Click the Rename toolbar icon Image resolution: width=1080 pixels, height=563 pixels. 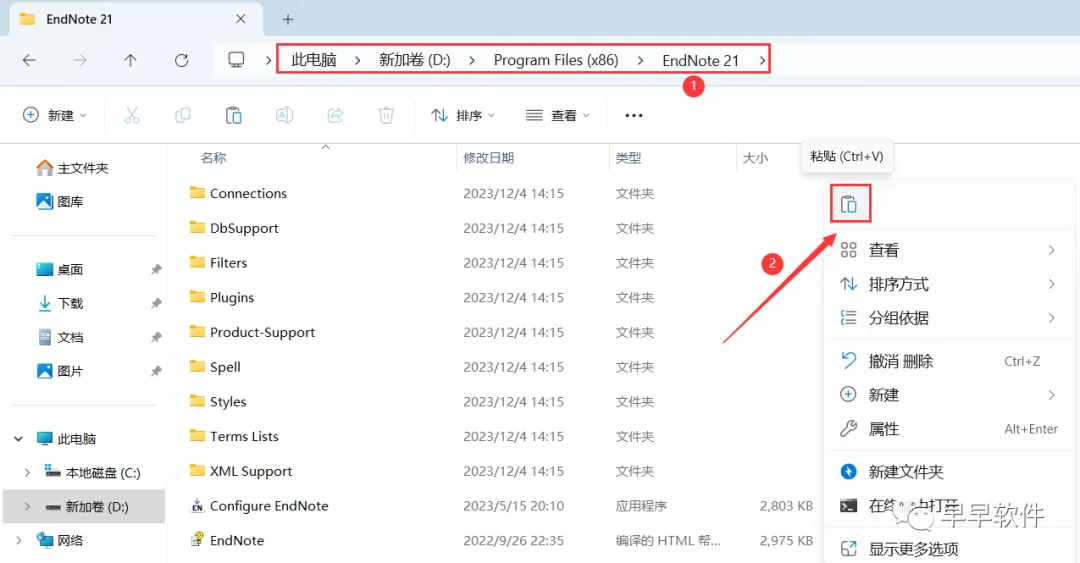tap(284, 115)
